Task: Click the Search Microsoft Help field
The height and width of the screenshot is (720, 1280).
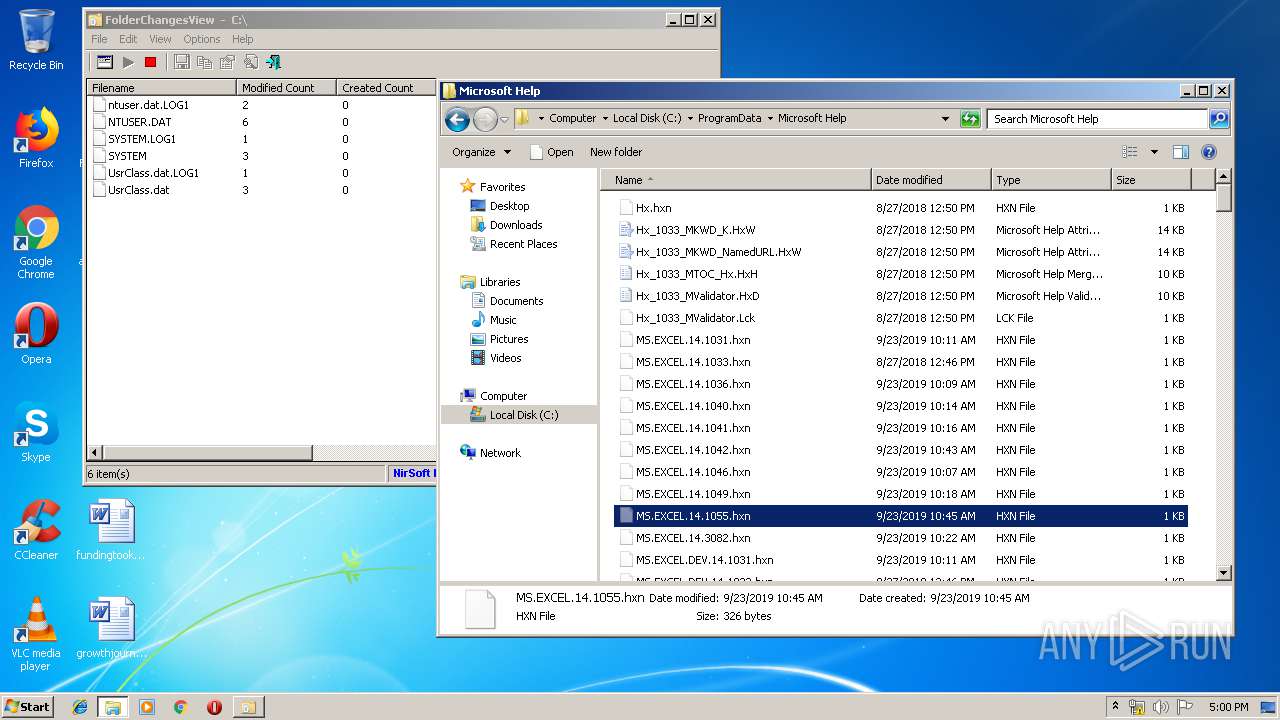Action: click(1098, 118)
